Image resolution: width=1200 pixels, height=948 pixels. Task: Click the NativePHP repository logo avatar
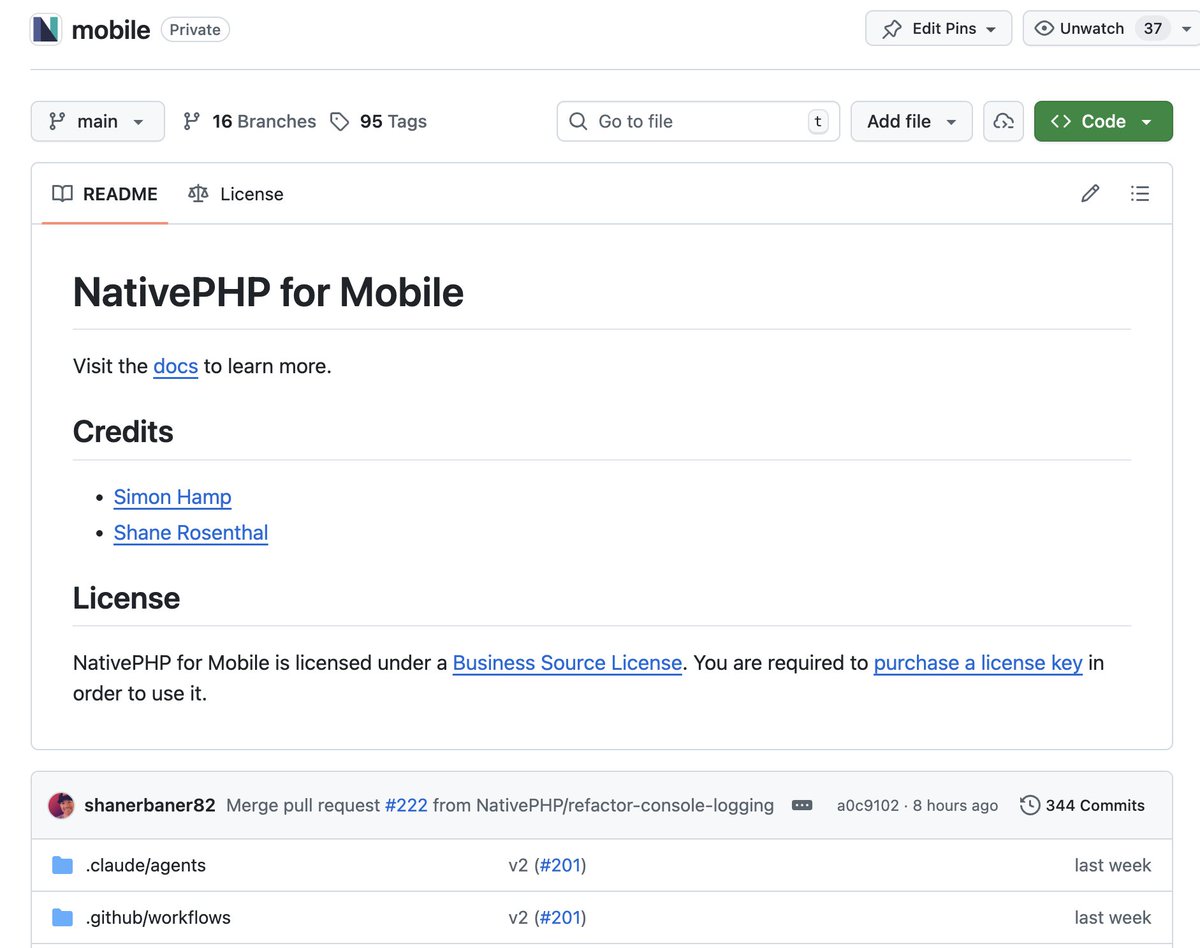[x=46, y=29]
